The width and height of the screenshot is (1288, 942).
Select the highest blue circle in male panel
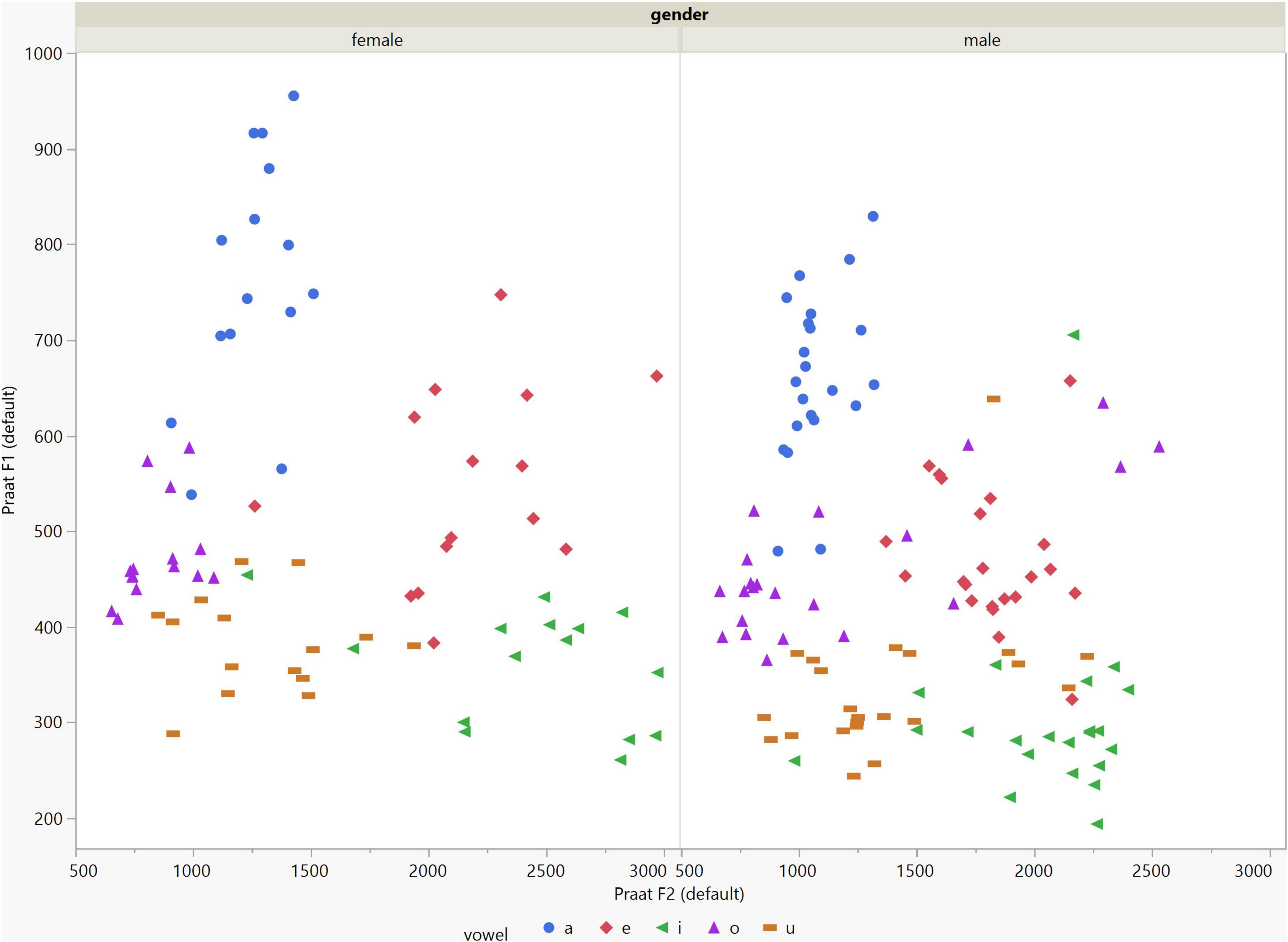[873, 216]
